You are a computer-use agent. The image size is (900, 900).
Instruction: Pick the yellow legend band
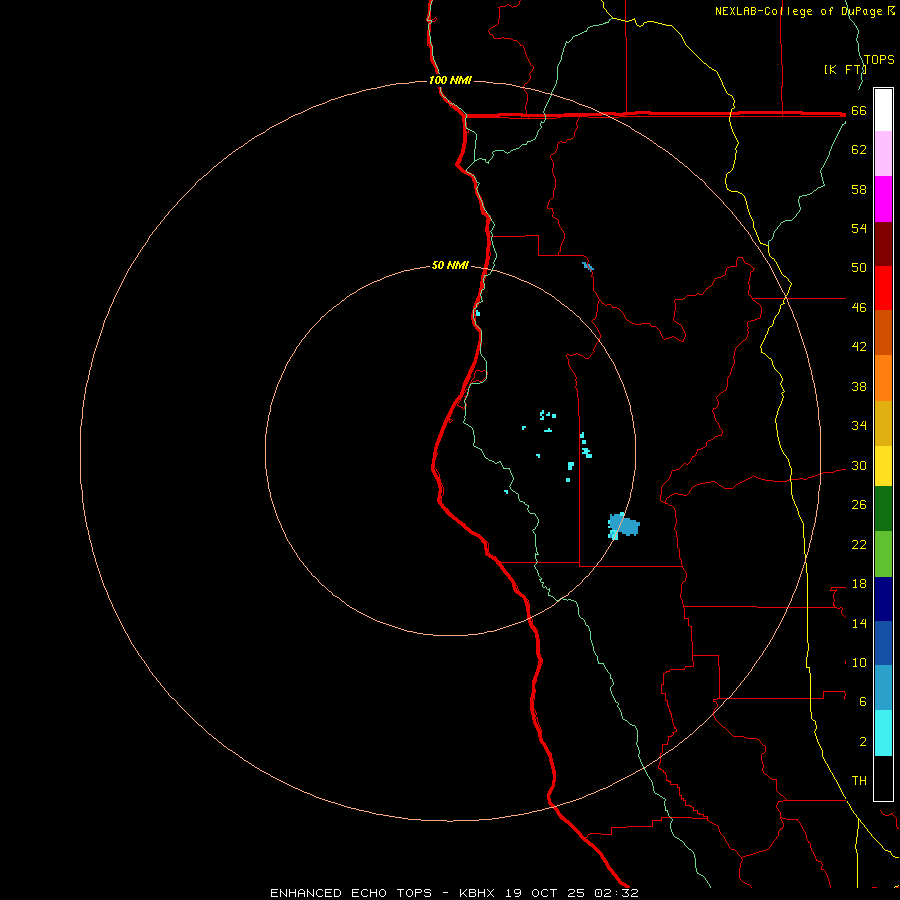[883, 466]
